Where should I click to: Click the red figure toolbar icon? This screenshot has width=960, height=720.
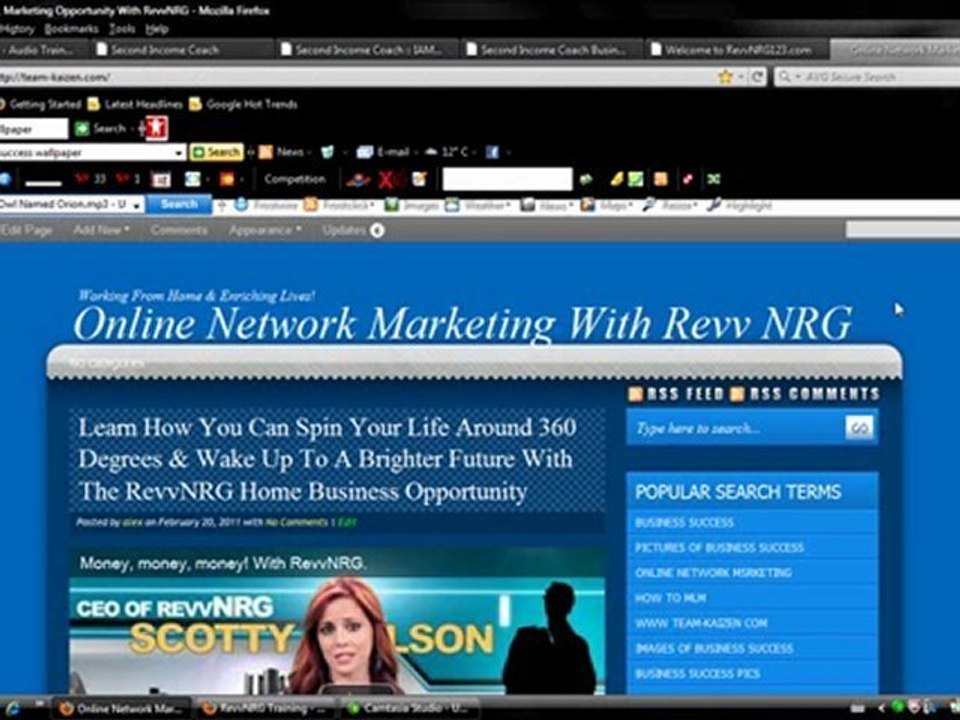(156, 129)
